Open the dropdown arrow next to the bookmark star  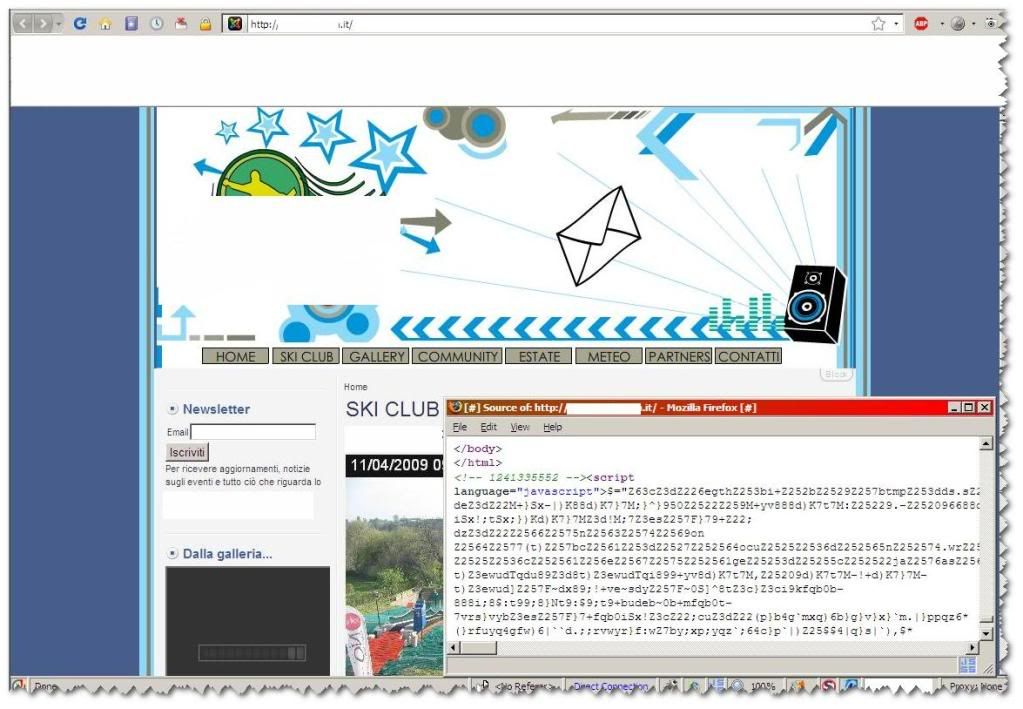[896, 23]
